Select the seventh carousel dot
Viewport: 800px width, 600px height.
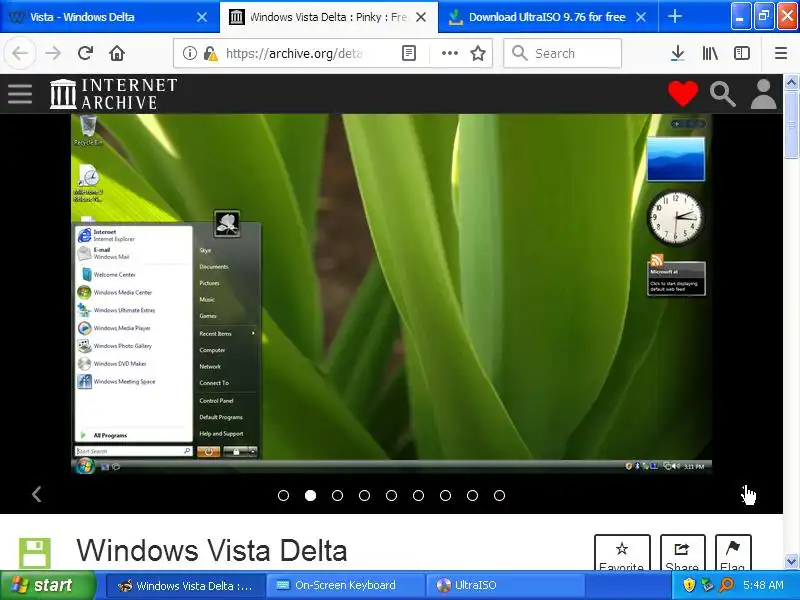[x=445, y=495]
